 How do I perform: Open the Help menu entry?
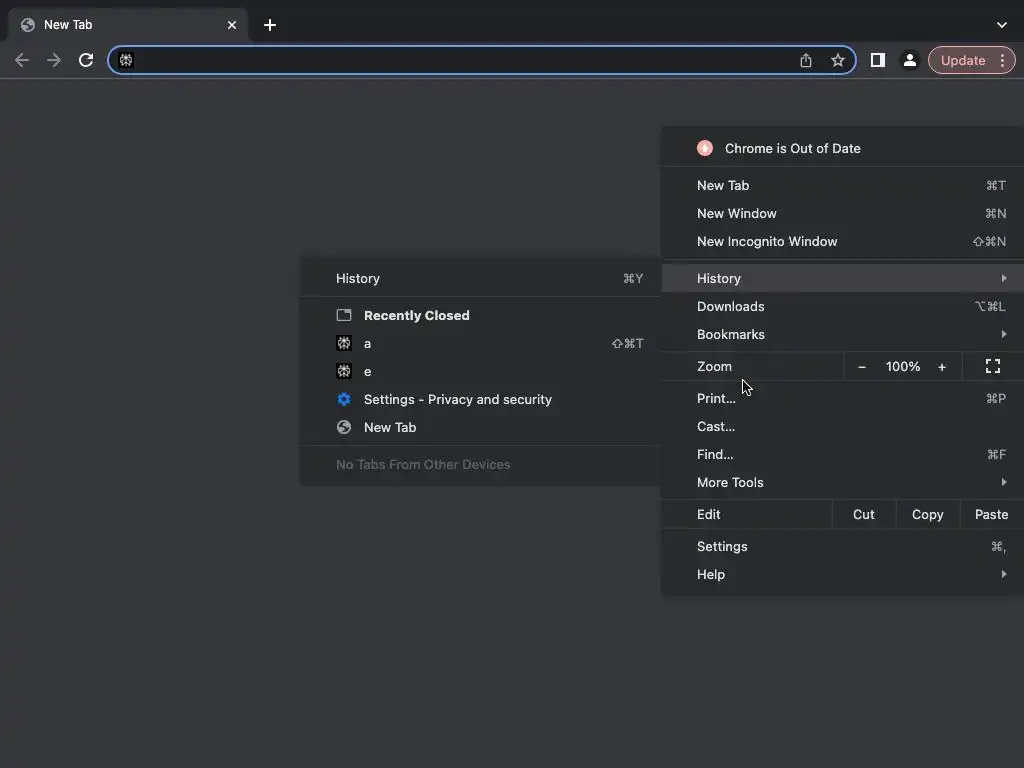[x=842, y=575]
